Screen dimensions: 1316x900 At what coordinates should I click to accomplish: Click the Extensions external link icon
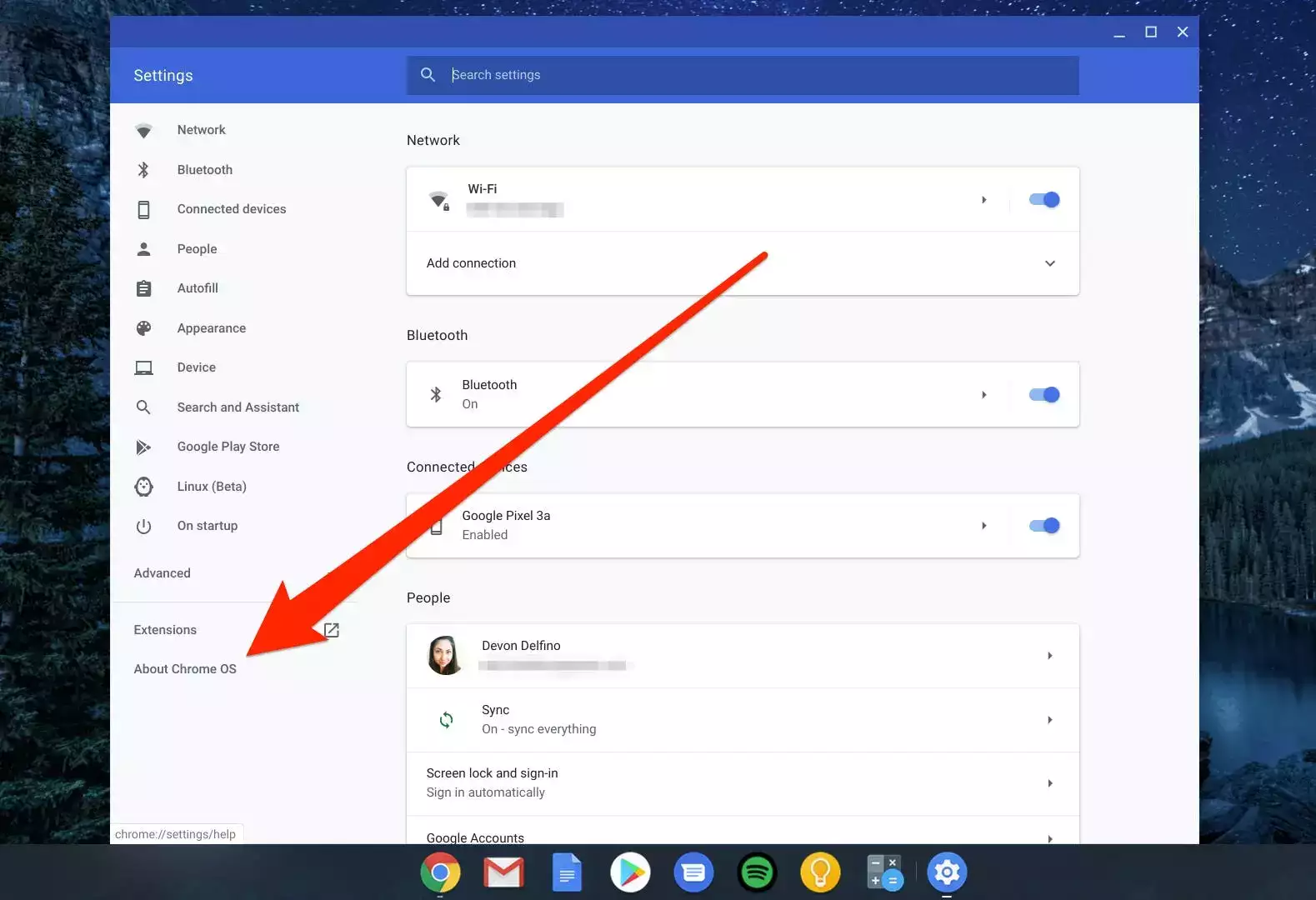331,630
